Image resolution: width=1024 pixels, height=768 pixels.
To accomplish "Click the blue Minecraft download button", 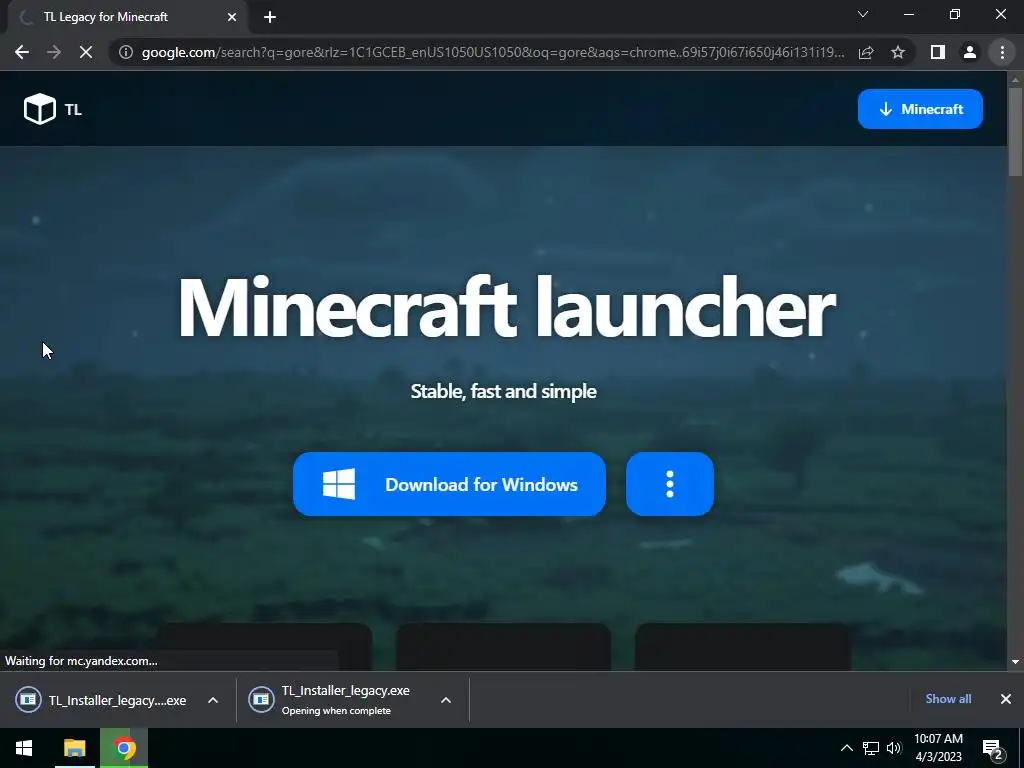I will pos(920,109).
